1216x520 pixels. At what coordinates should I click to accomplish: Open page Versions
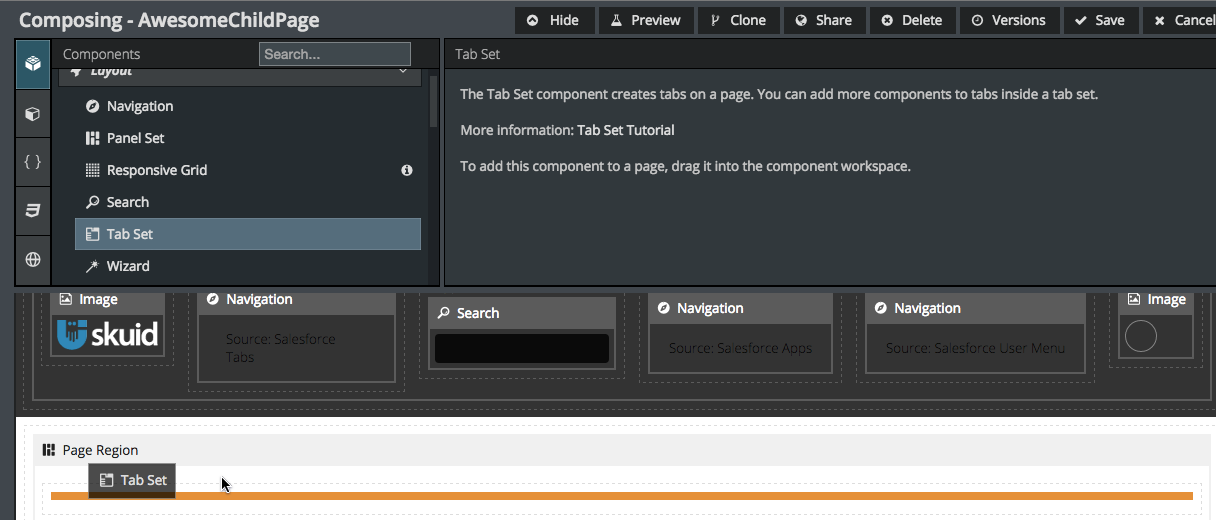[x=1008, y=20]
